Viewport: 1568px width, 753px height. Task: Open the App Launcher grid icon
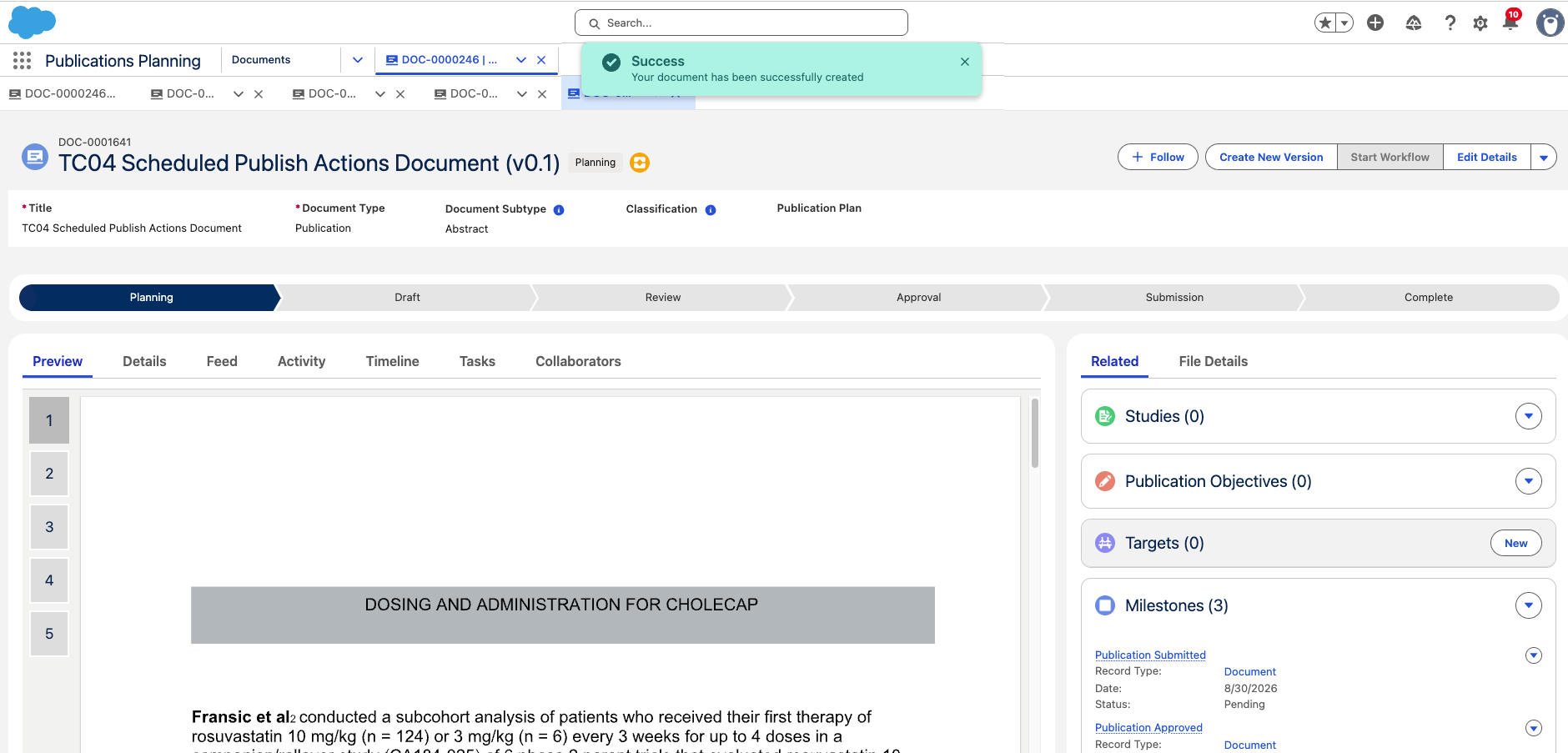(x=23, y=60)
